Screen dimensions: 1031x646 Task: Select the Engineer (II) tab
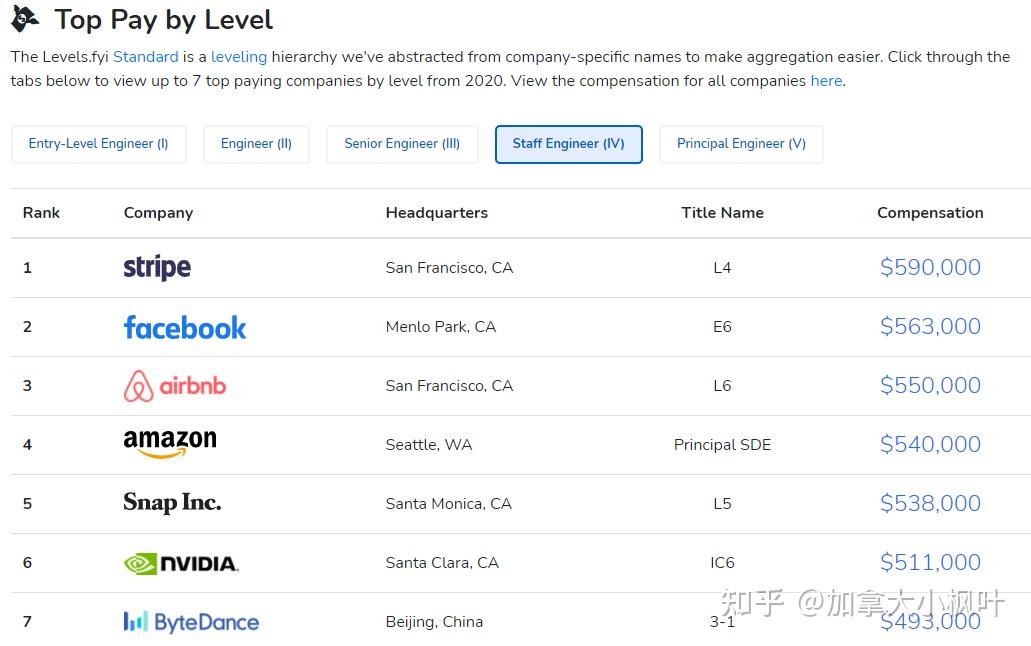tap(256, 144)
